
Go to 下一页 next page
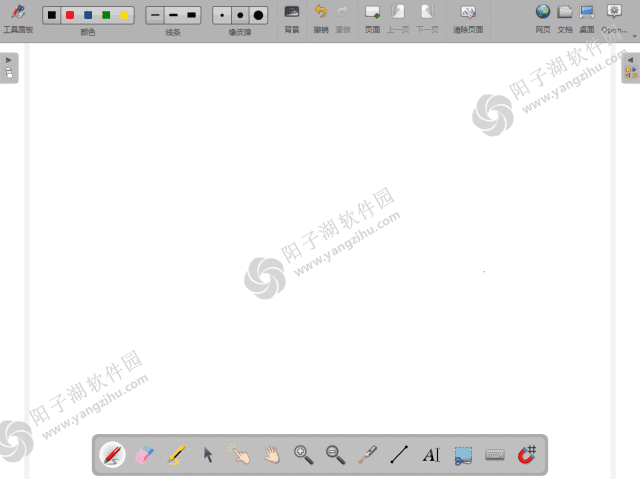pos(427,18)
